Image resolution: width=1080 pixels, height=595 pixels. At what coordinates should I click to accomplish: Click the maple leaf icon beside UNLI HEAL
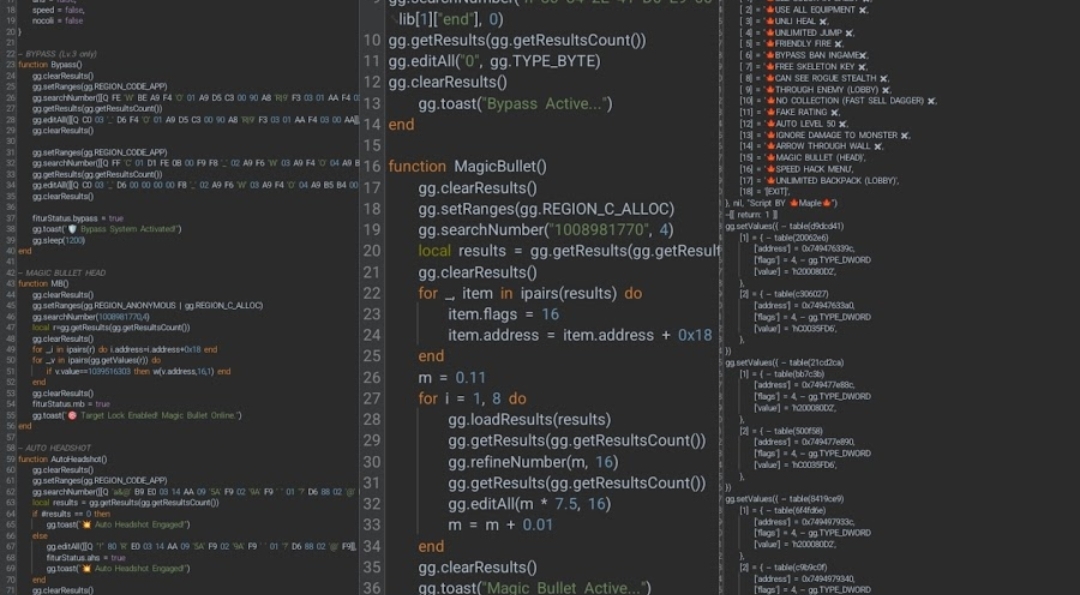(770, 21)
